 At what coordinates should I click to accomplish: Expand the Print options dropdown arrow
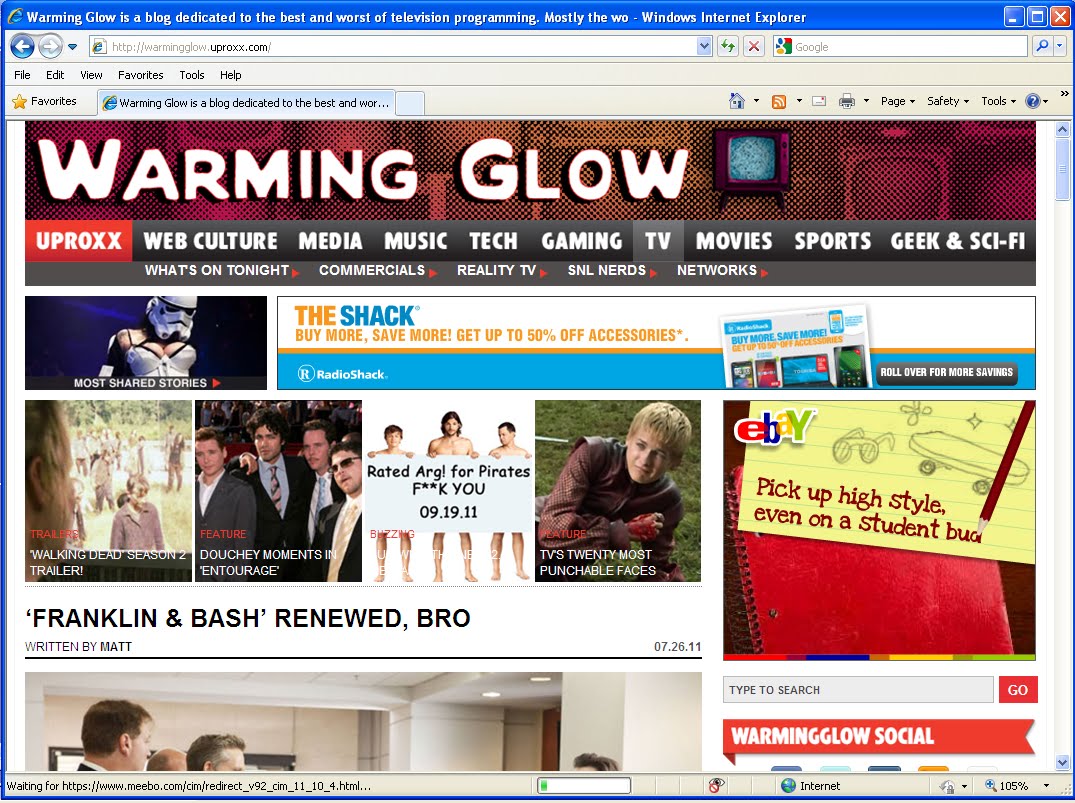866,101
